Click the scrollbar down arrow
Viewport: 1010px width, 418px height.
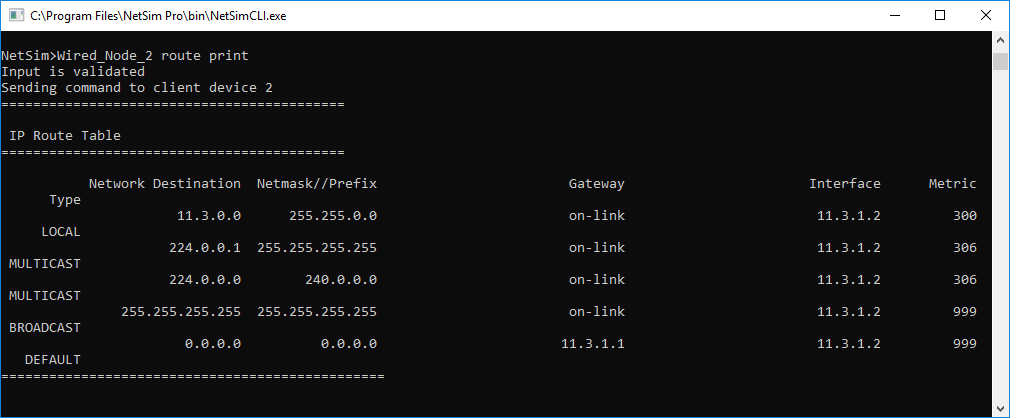pos(1000,408)
